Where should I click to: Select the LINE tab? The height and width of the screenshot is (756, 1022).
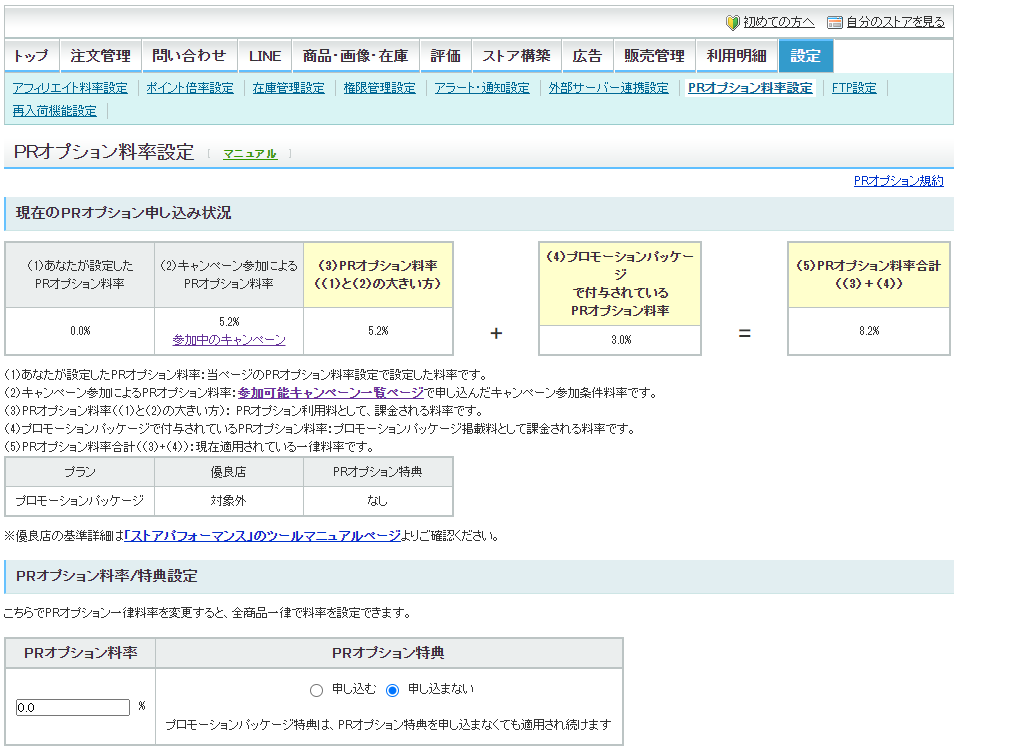point(264,57)
